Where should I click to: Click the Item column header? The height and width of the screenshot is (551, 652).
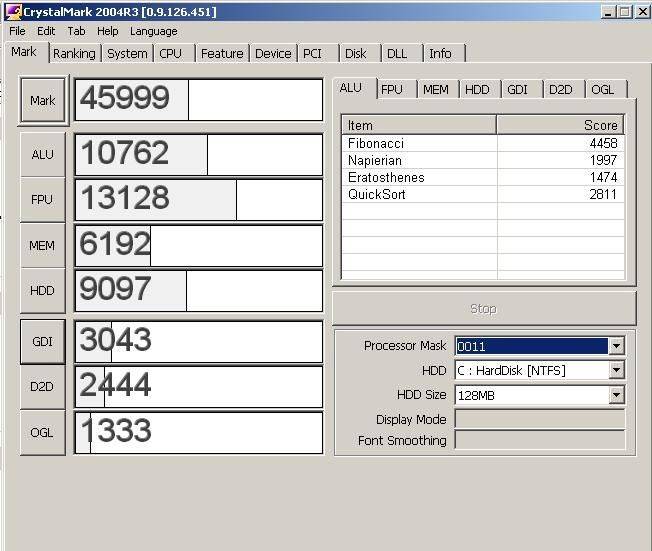tap(419, 125)
